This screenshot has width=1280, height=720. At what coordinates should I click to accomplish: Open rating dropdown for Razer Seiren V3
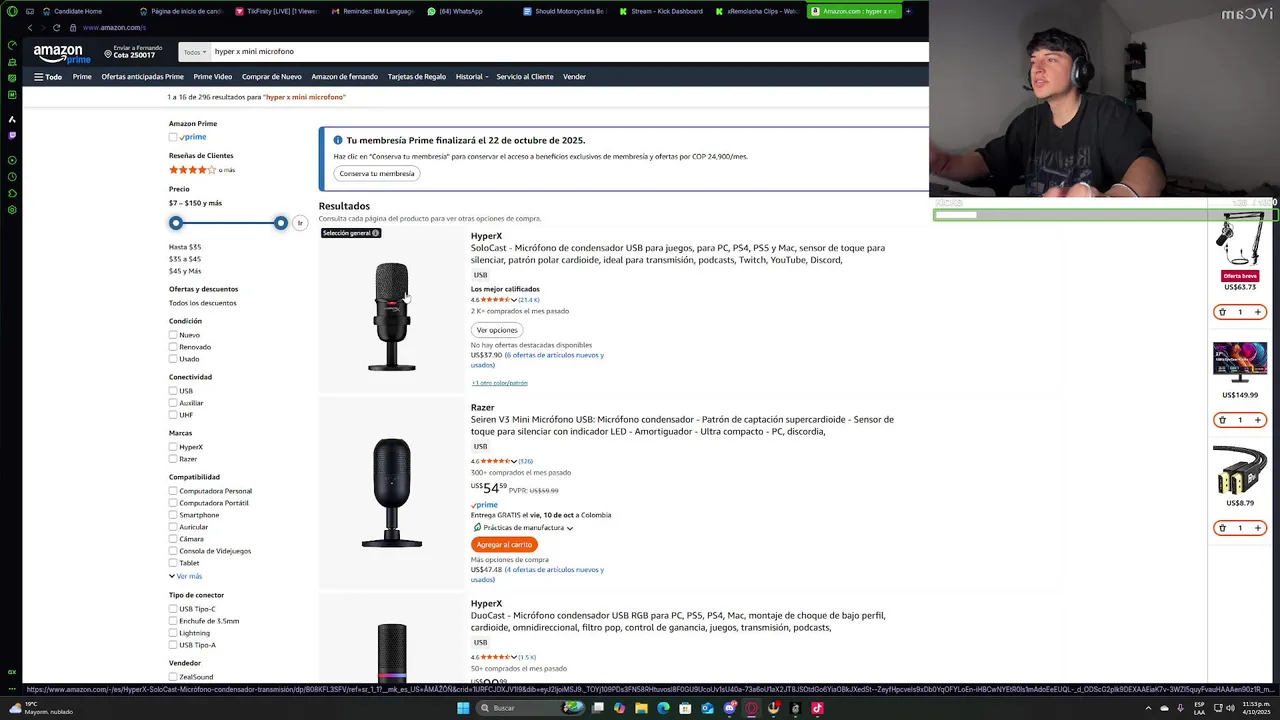(514, 462)
